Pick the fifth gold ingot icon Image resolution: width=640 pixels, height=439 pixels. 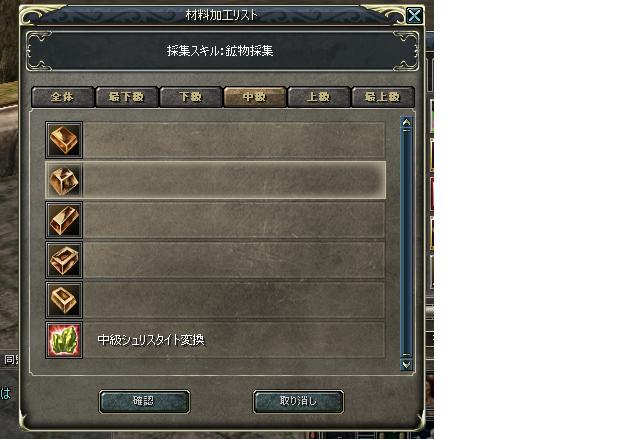64,300
